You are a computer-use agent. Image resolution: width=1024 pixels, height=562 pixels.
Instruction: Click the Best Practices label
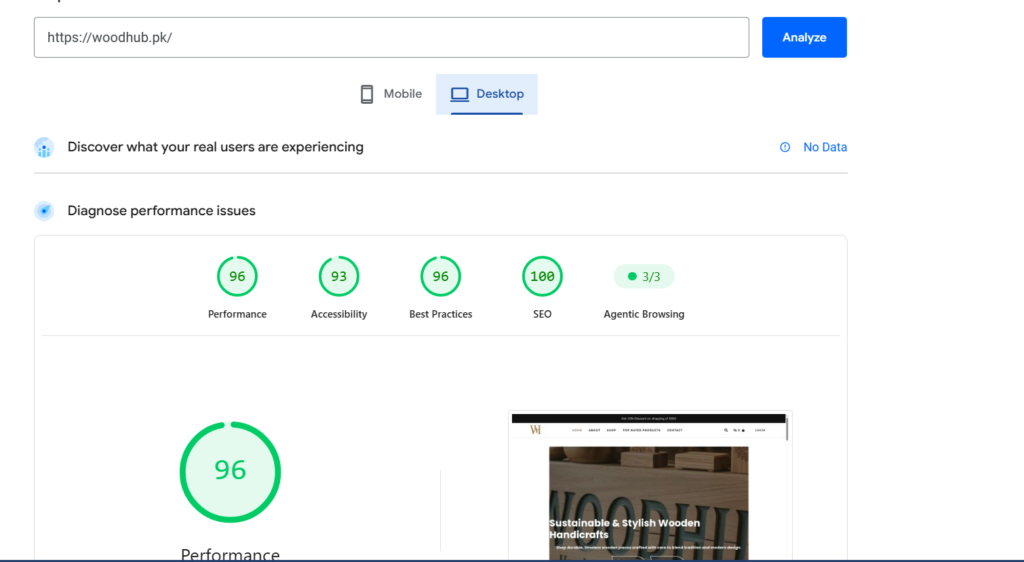(441, 314)
